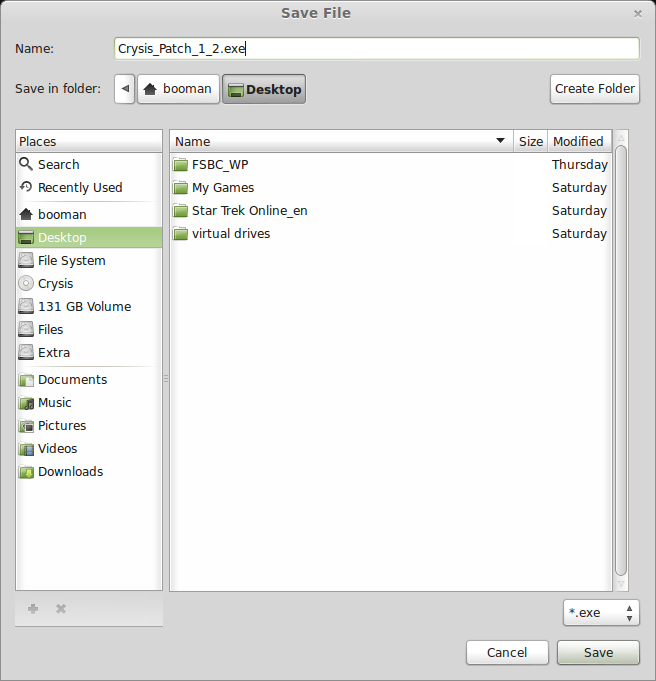Sort by Size column header
656x681 pixels.
tap(530, 141)
